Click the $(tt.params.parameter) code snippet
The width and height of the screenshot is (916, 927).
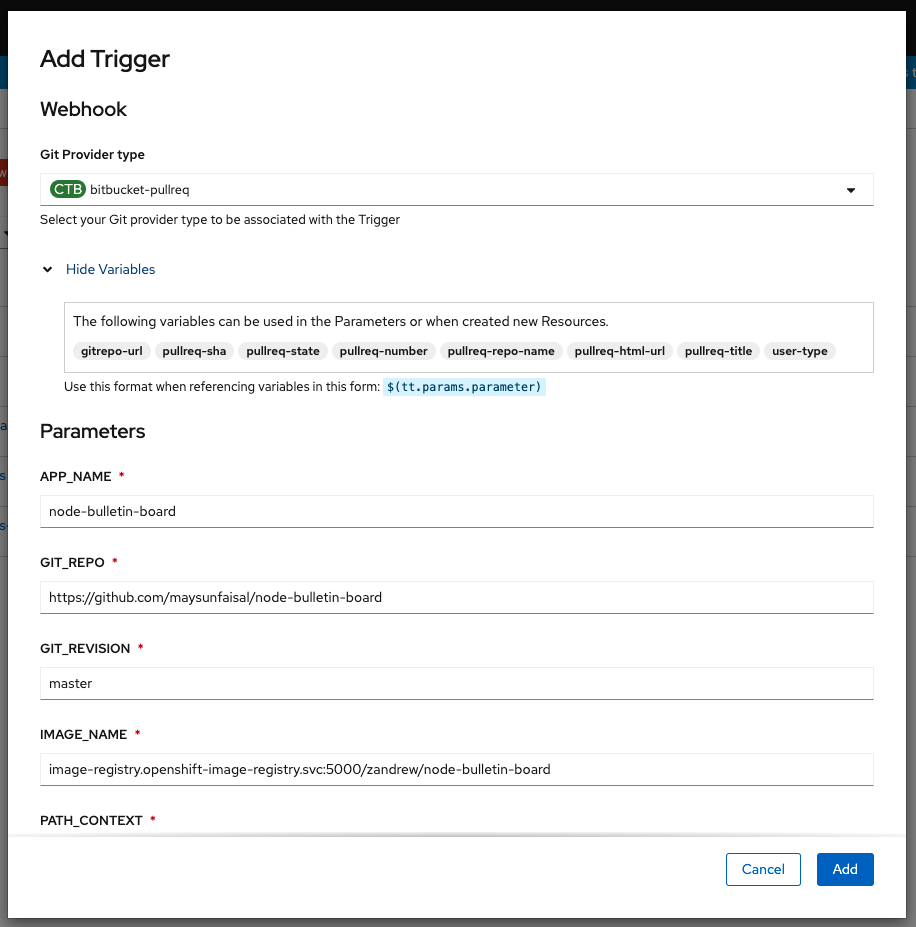pyautogui.click(x=464, y=387)
